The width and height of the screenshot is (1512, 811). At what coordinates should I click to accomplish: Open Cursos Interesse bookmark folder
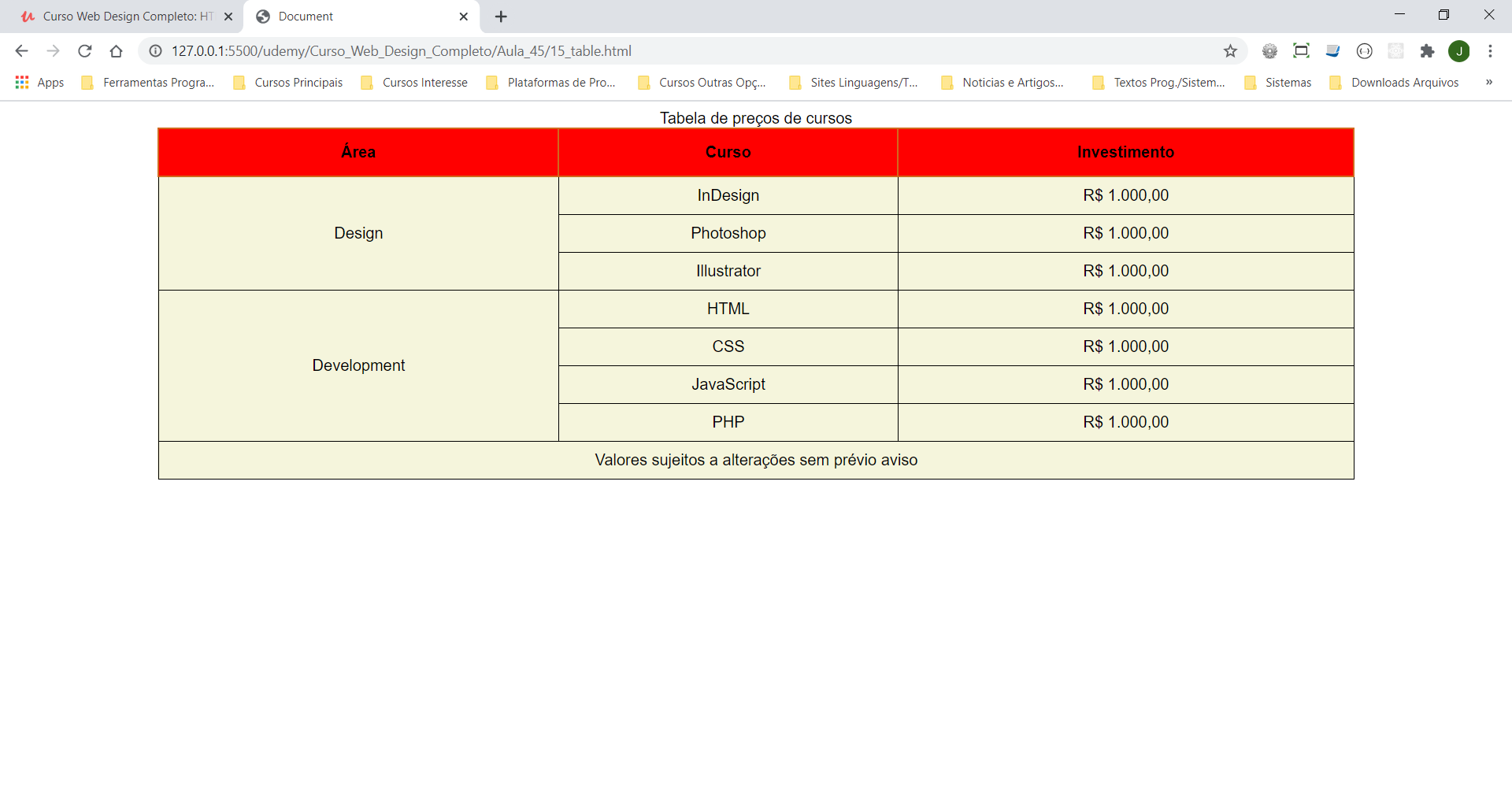tap(414, 83)
